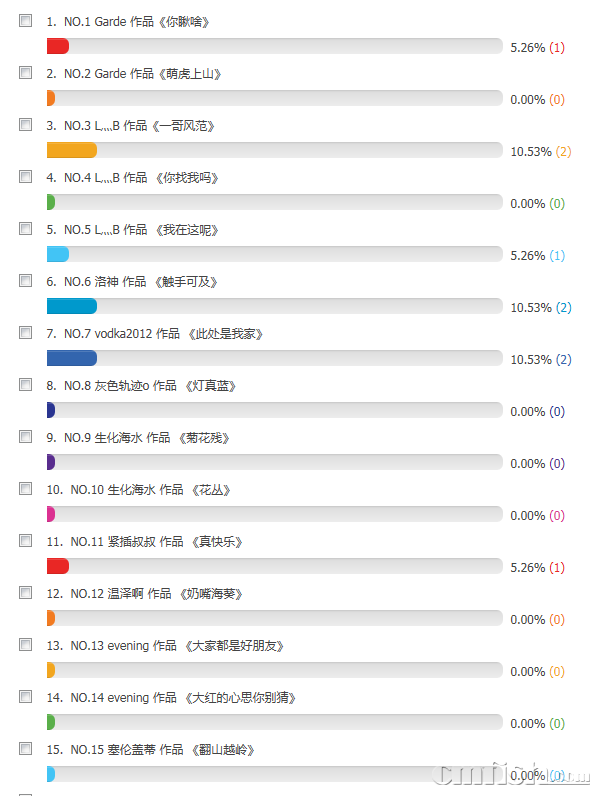Click the red progress bar under NO.1 Garde
Image resolution: width=610 pixels, height=796 pixels.
[58, 46]
